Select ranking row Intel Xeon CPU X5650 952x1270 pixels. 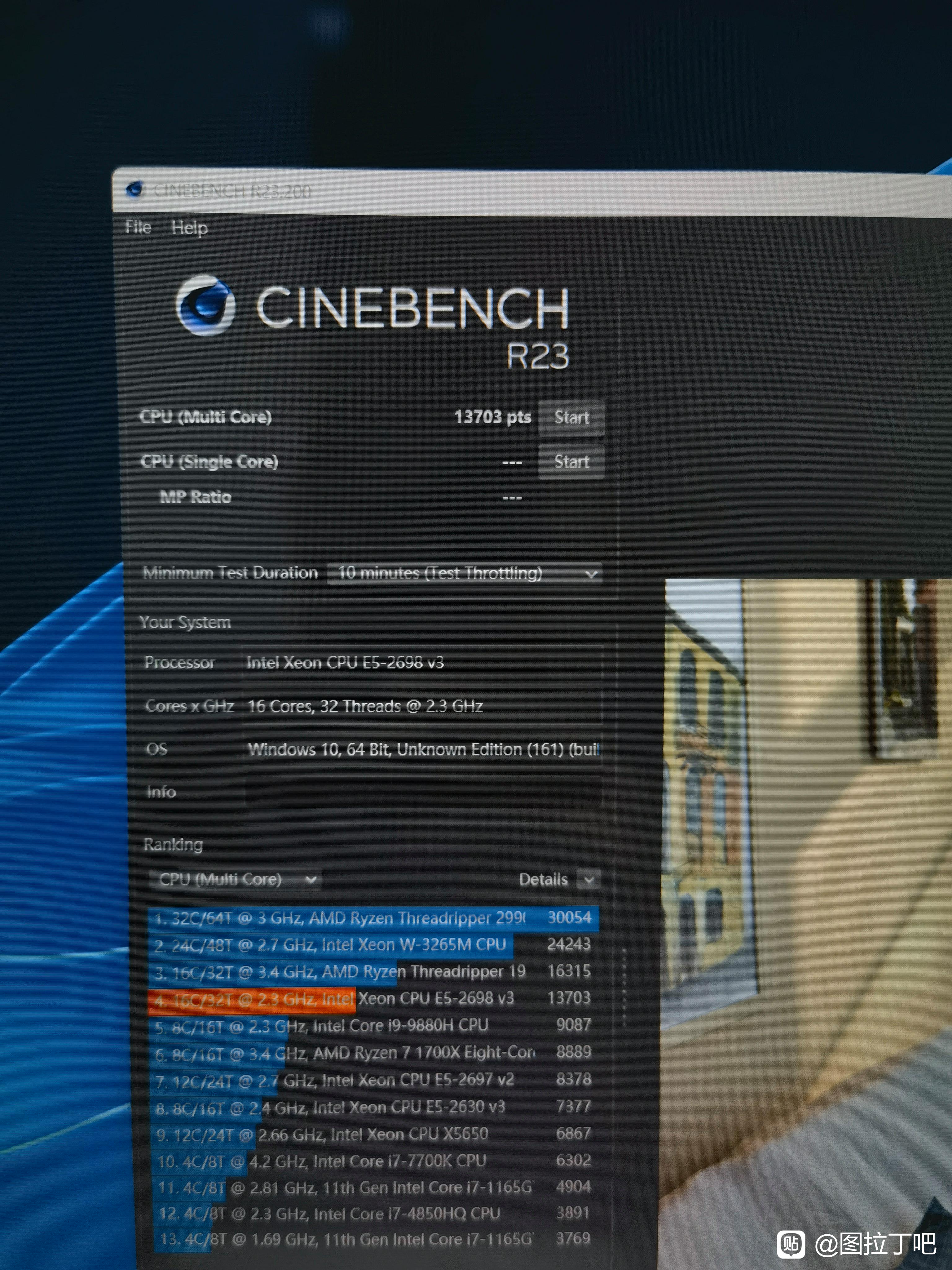click(373, 1135)
